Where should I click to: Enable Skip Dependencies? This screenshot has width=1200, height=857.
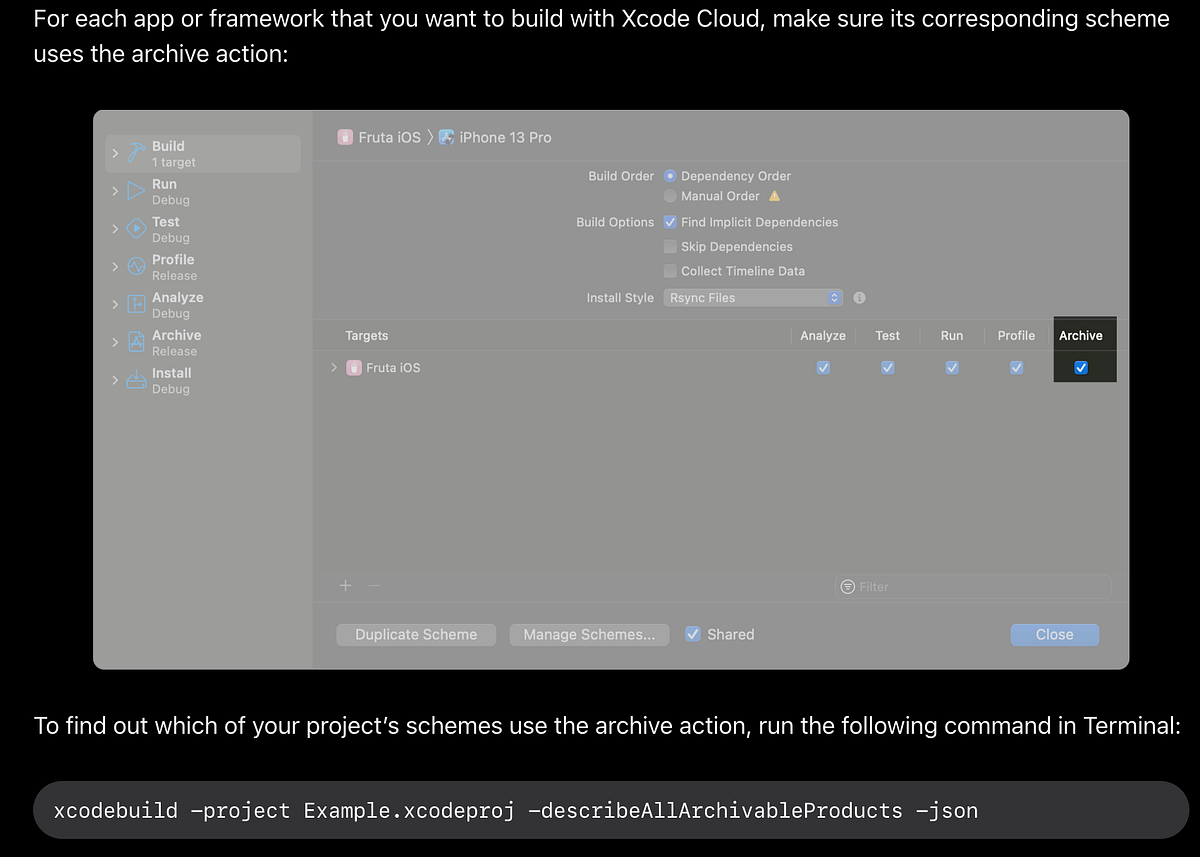[x=670, y=246]
